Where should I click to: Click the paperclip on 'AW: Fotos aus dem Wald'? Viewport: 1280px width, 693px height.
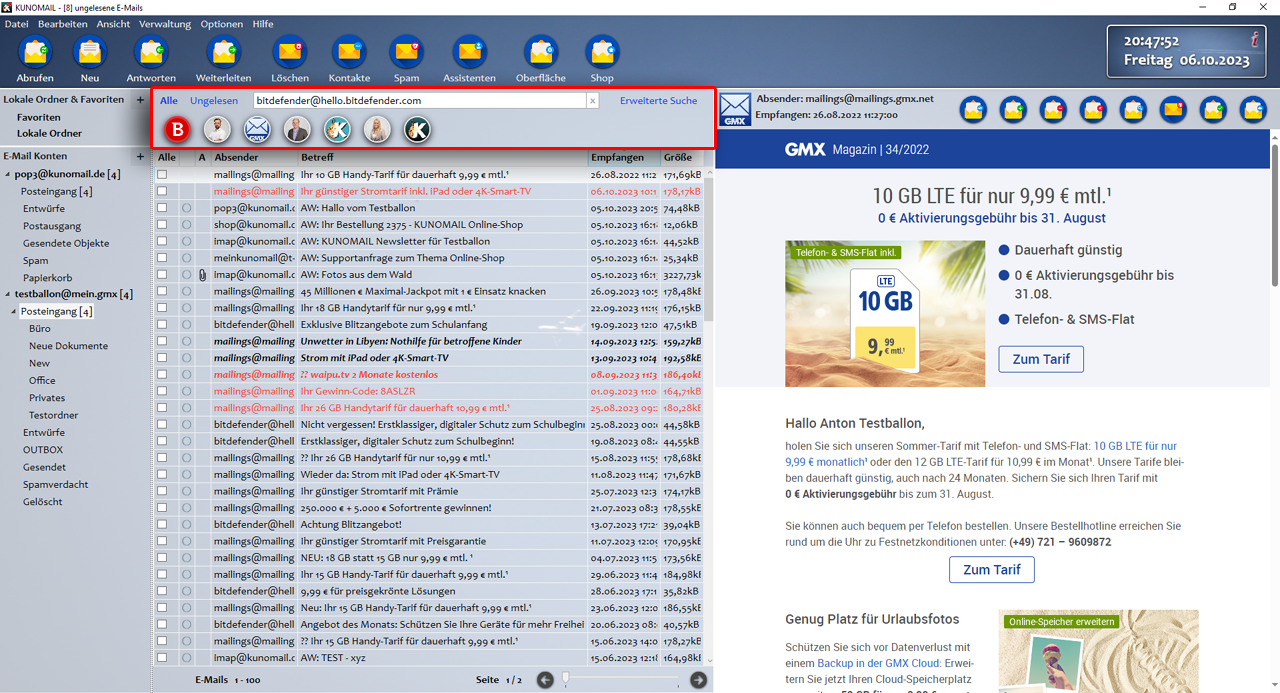[202, 274]
